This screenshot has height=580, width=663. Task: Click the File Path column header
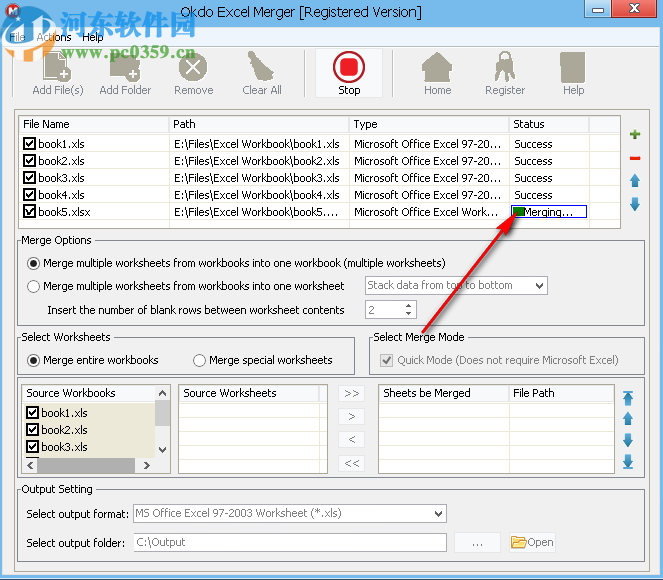click(x=561, y=393)
